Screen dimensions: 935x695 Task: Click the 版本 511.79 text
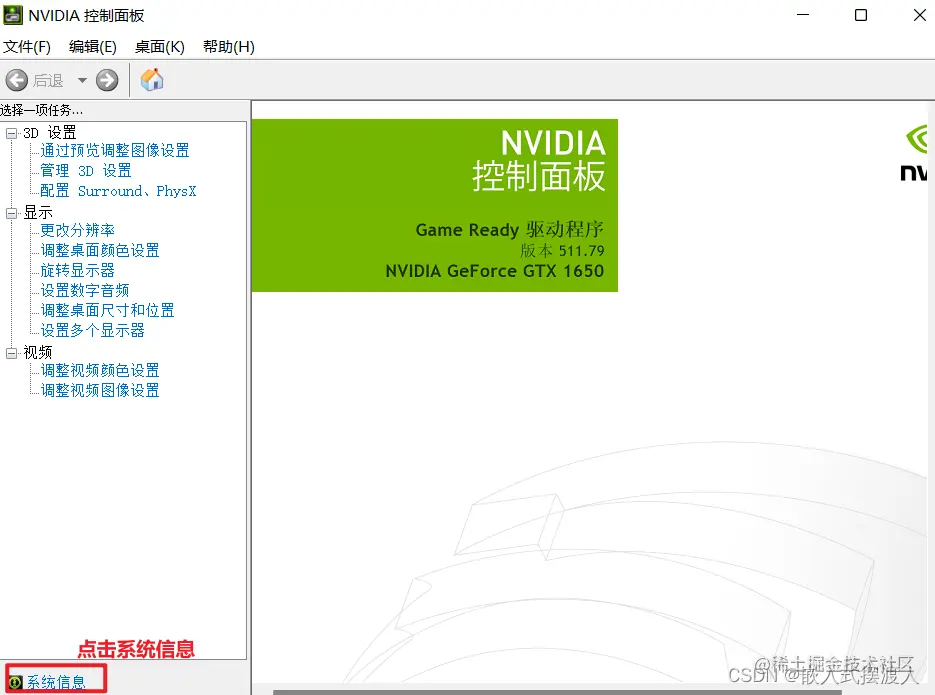pos(562,250)
